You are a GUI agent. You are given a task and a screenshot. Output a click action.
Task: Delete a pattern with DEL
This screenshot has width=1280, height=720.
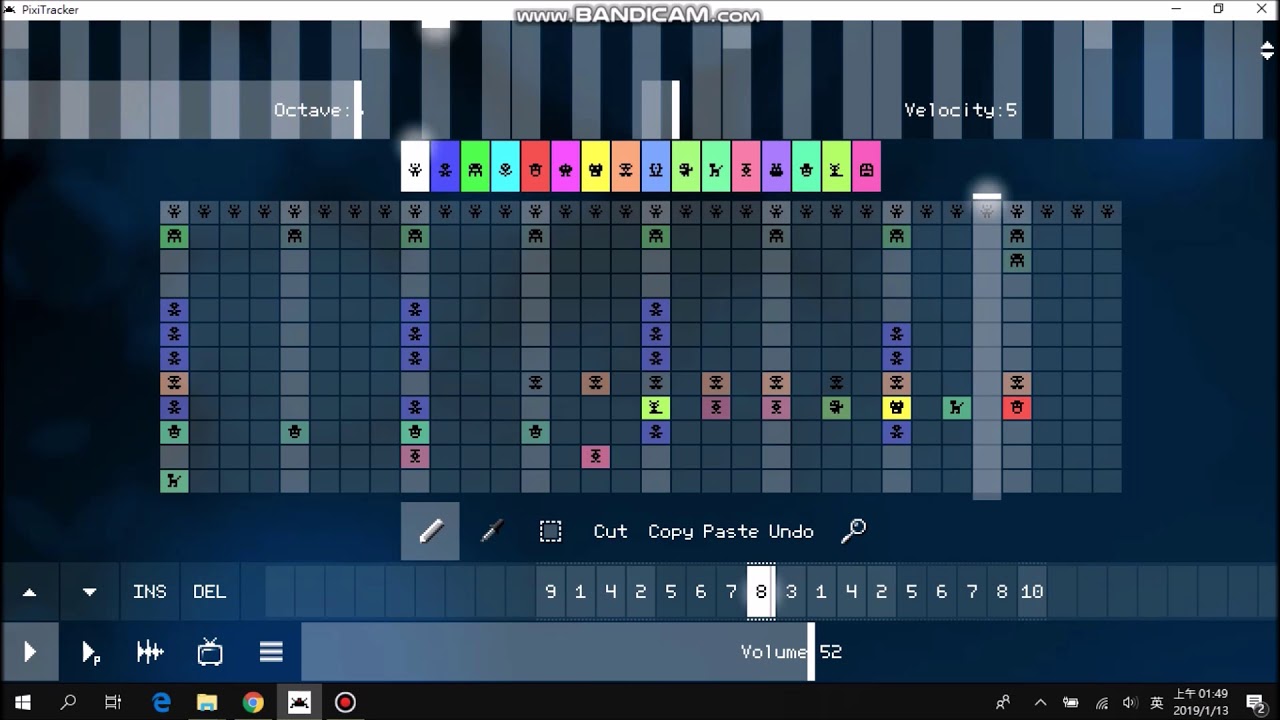pyautogui.click(x=210, y=592)
